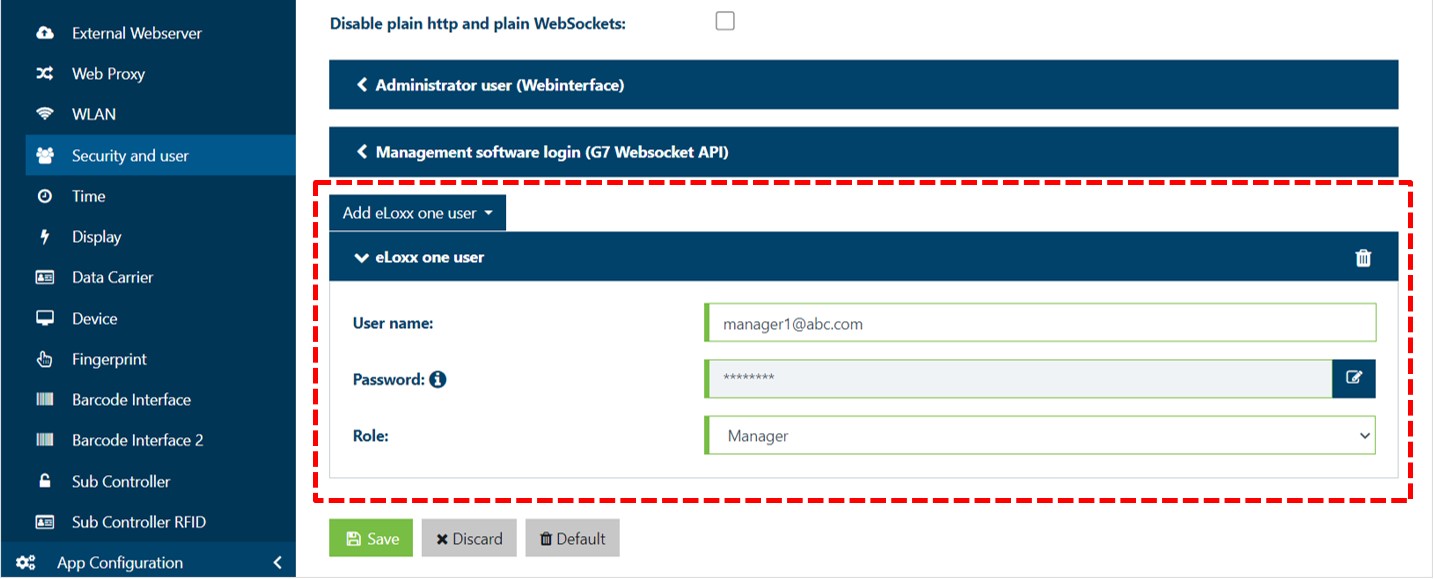
Task: Click the WLAN wifi icon
Action: point(45,114)
